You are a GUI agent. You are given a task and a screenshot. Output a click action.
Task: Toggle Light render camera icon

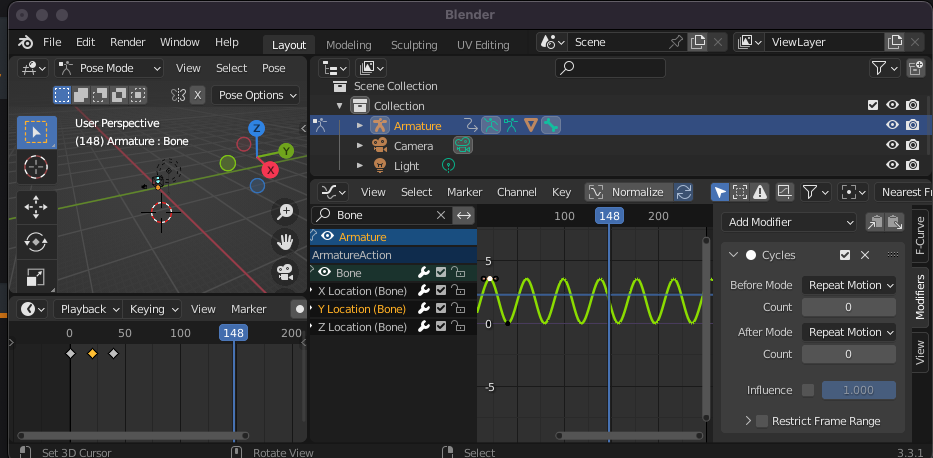[912, 165]
